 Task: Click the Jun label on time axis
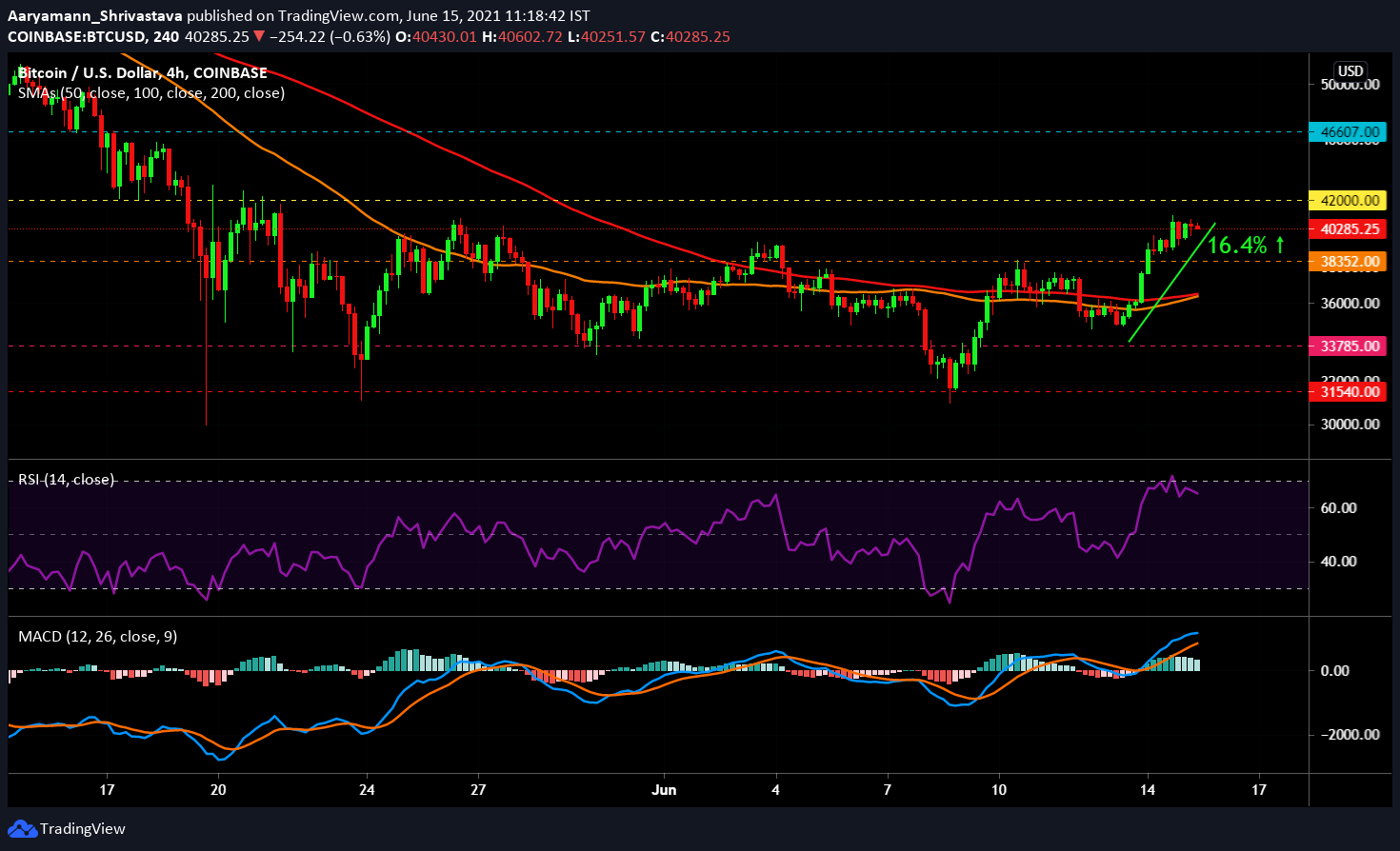664,789
